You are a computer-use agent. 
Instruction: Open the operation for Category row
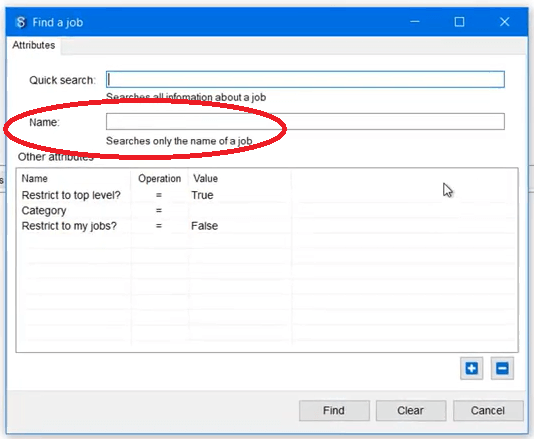(159, 211)
